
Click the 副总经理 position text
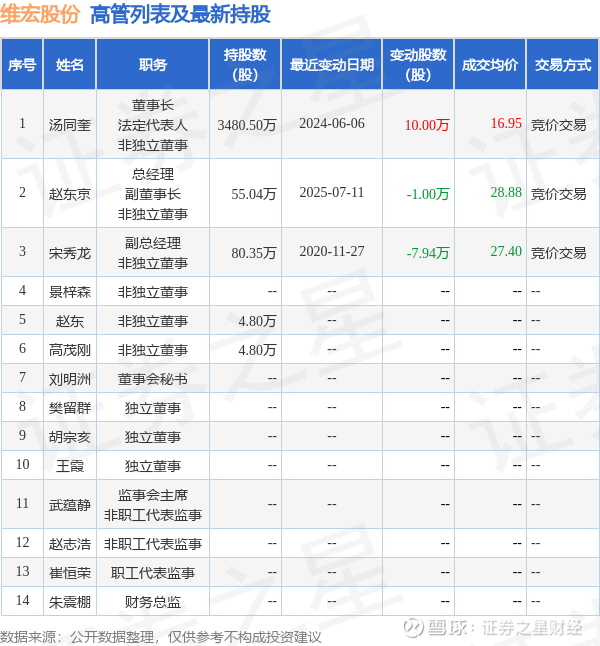tap(152, 243)
